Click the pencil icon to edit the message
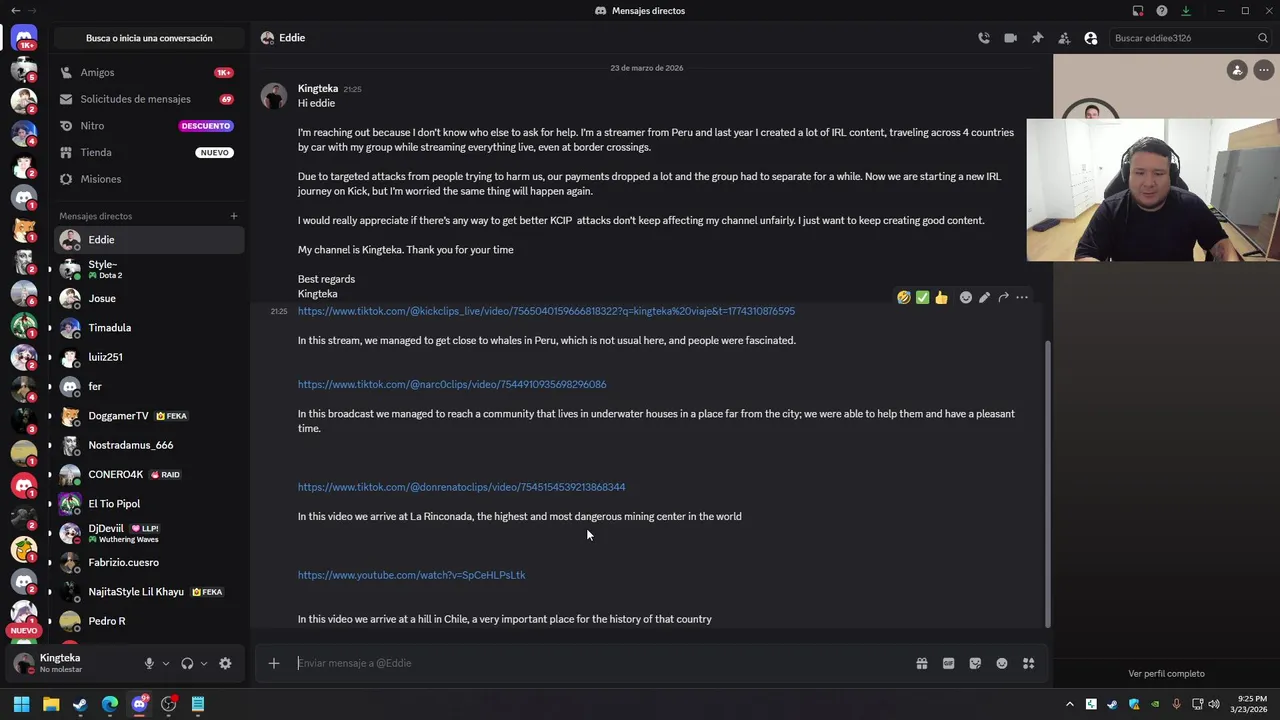The image size is (1280, 720). click(985, 297)
